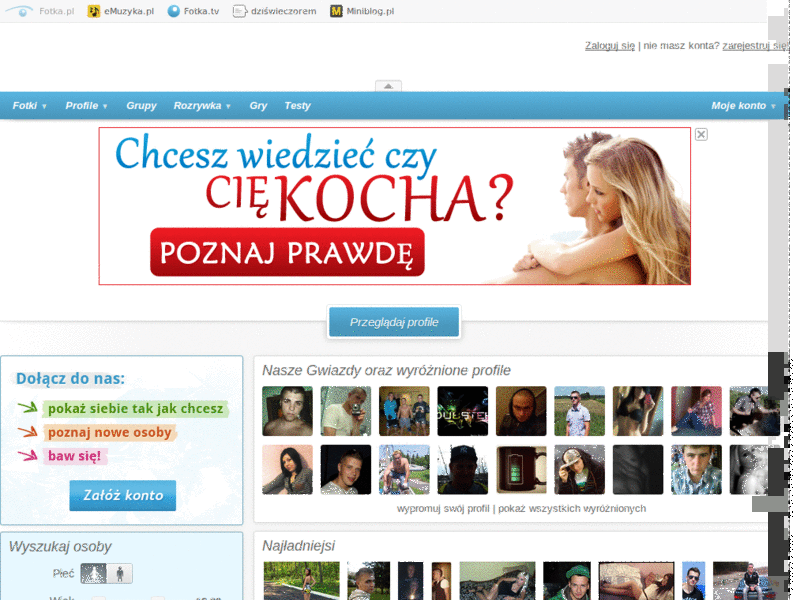
Task: Expand the Profile dropdown menu
Action: [x=86, y=106]
